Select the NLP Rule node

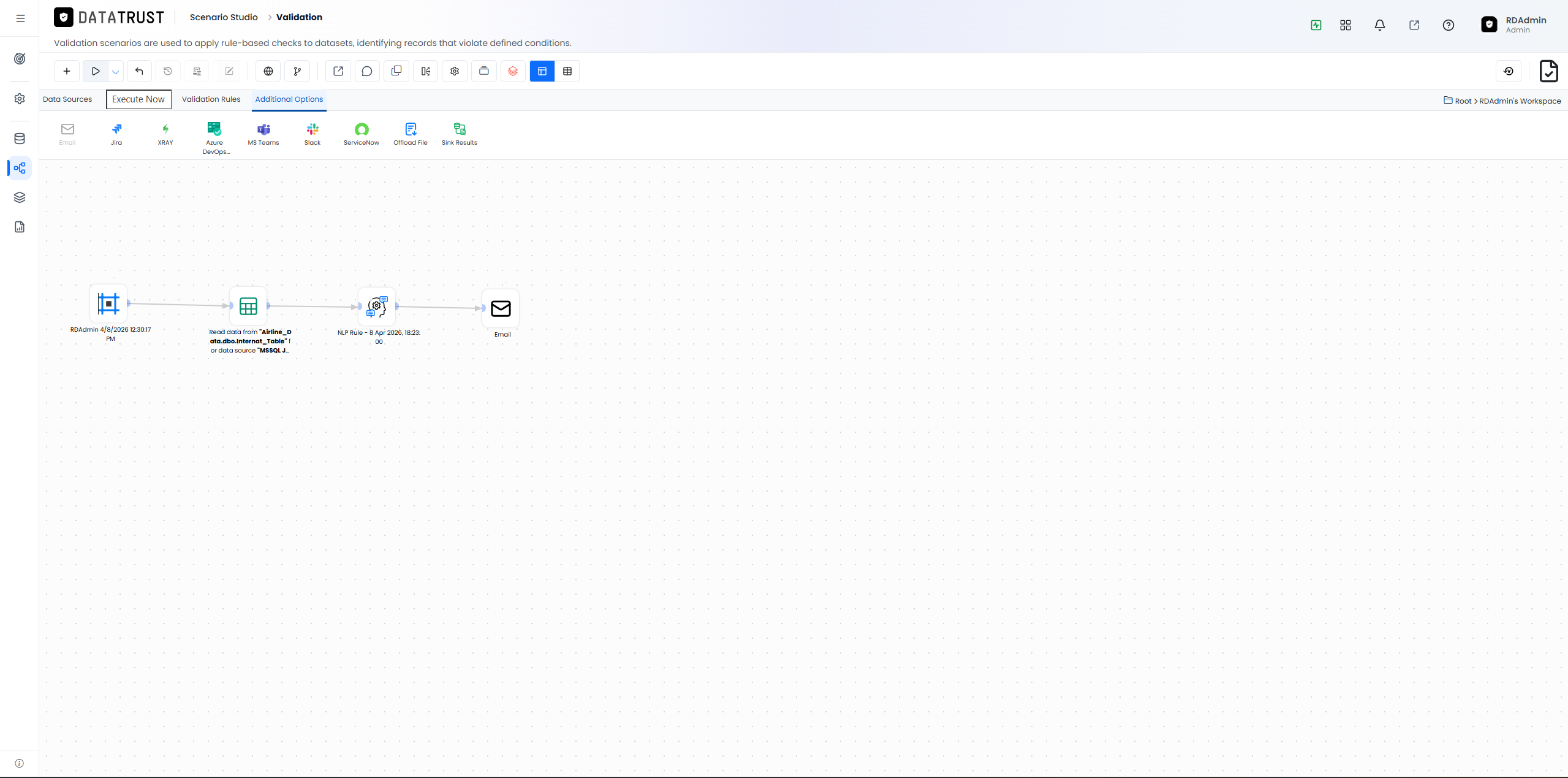click(x=377, y=306)
